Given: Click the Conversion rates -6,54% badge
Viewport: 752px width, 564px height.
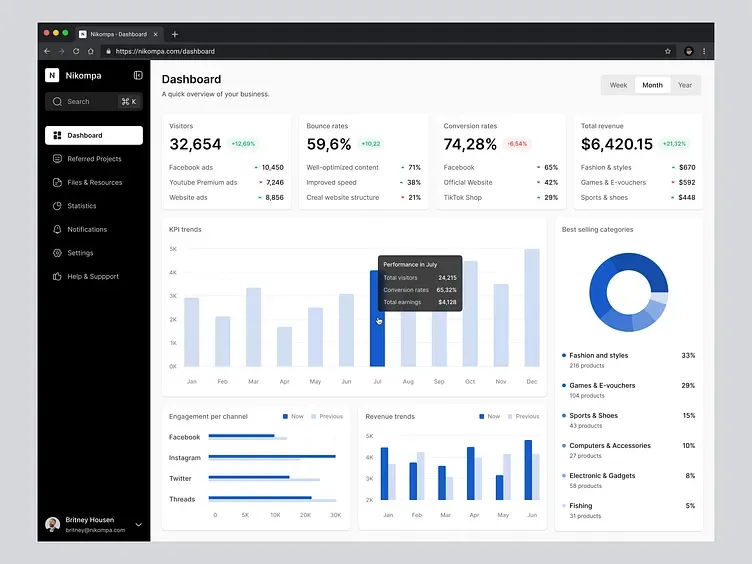Looking at the screenshot, I should 517,144.
